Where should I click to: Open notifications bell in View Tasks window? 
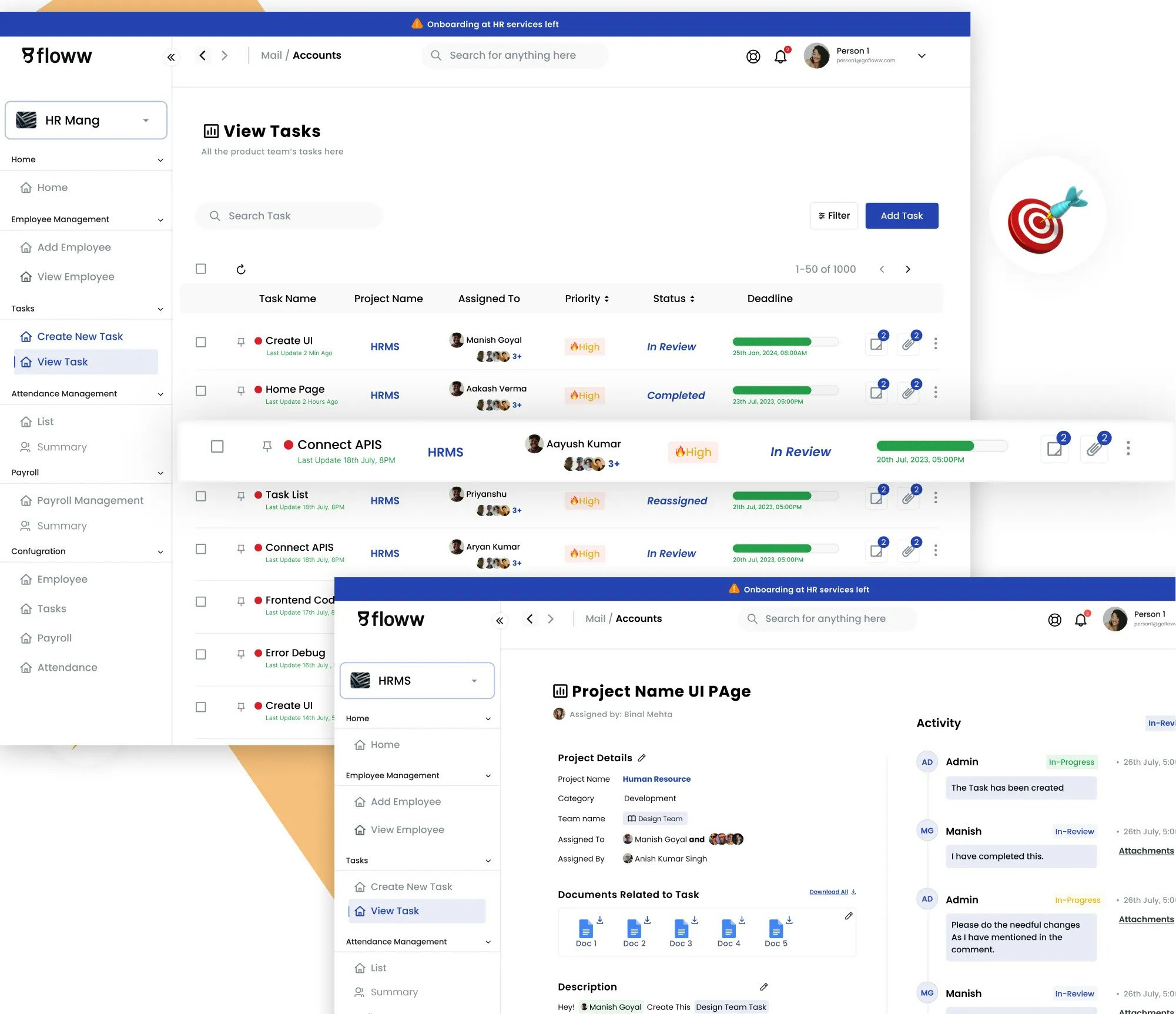click(x=780, y=56)
